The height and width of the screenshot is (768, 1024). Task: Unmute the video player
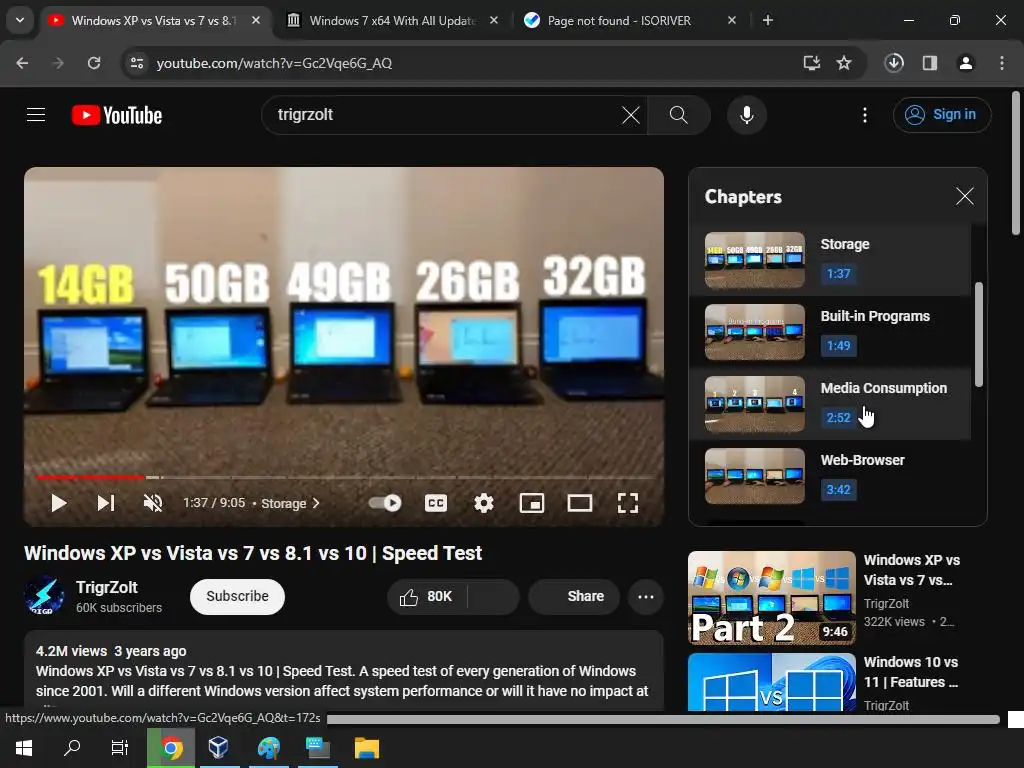(153, 503)
